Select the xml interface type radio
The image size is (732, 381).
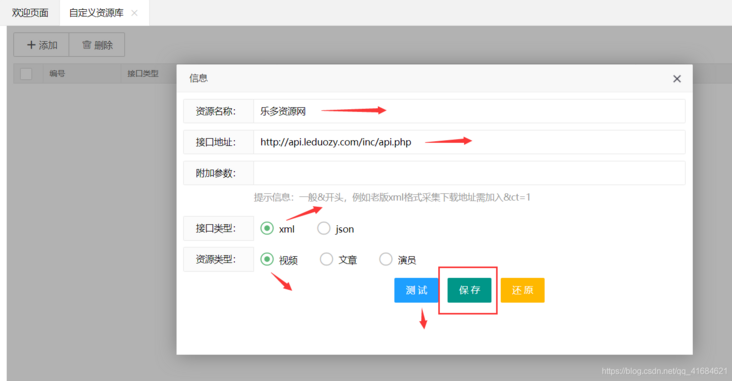267,228
